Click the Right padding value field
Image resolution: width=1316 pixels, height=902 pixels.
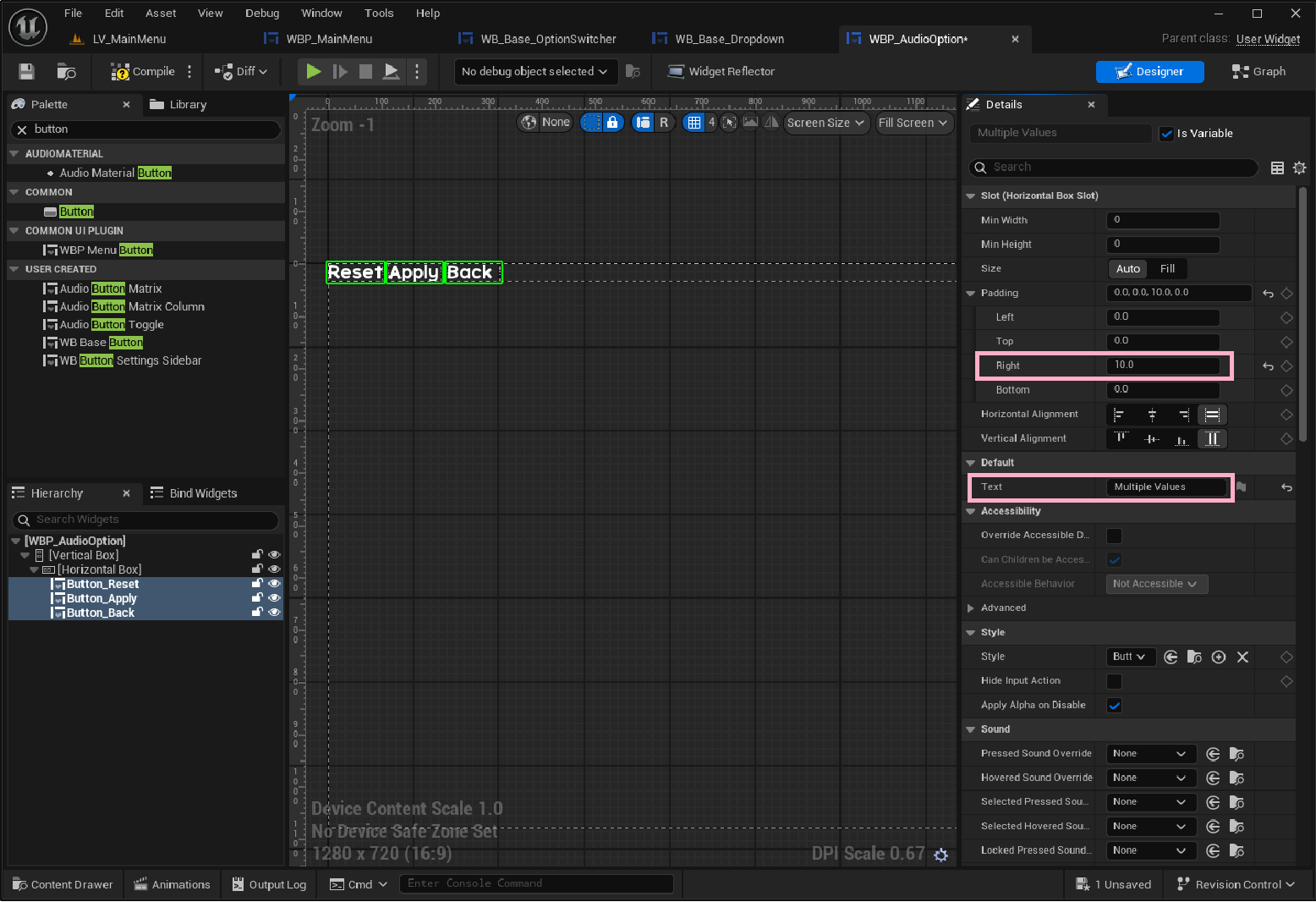click(x=1163, y=366)
